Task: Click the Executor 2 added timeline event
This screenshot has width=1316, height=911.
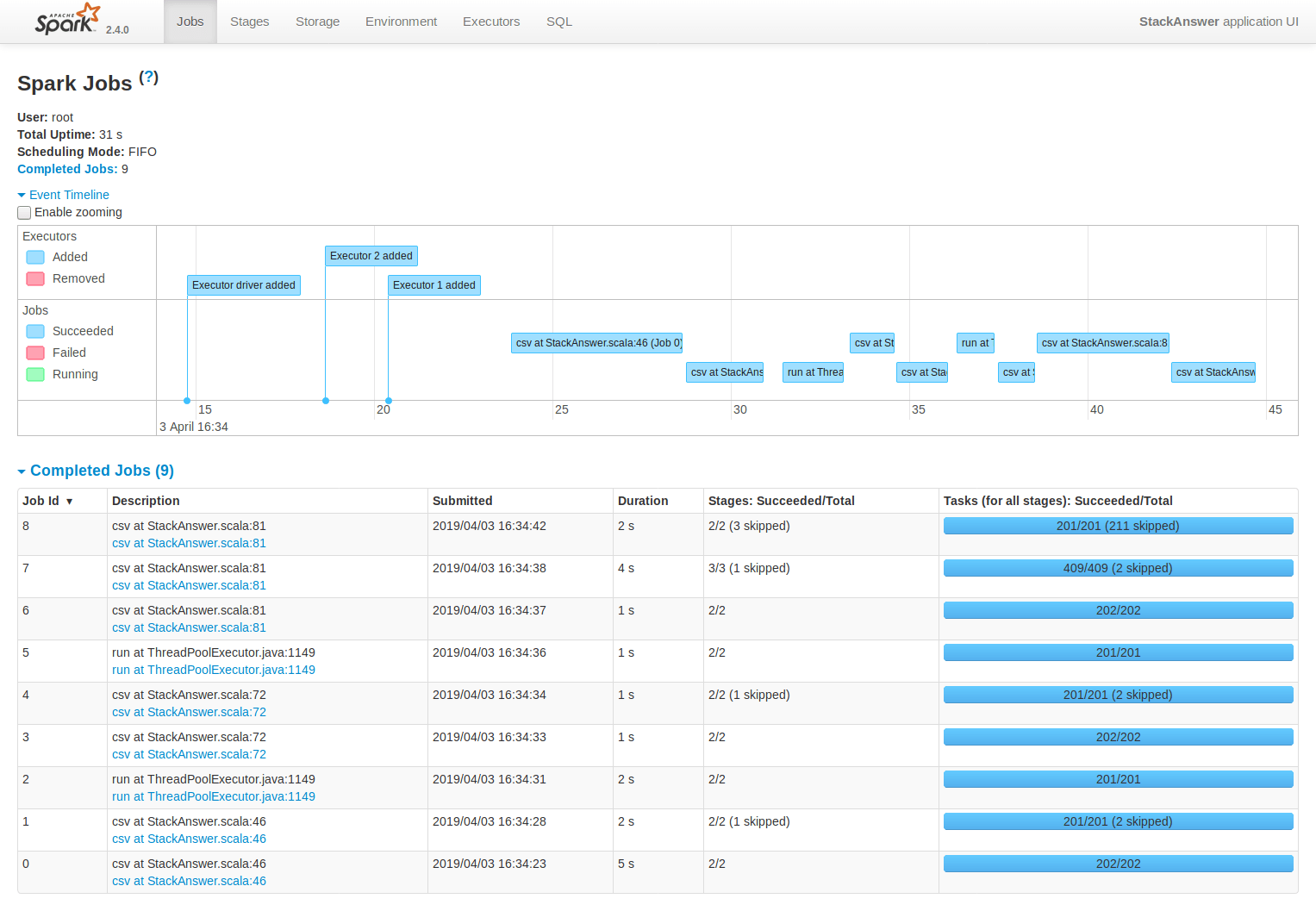Action: point(371,256)
